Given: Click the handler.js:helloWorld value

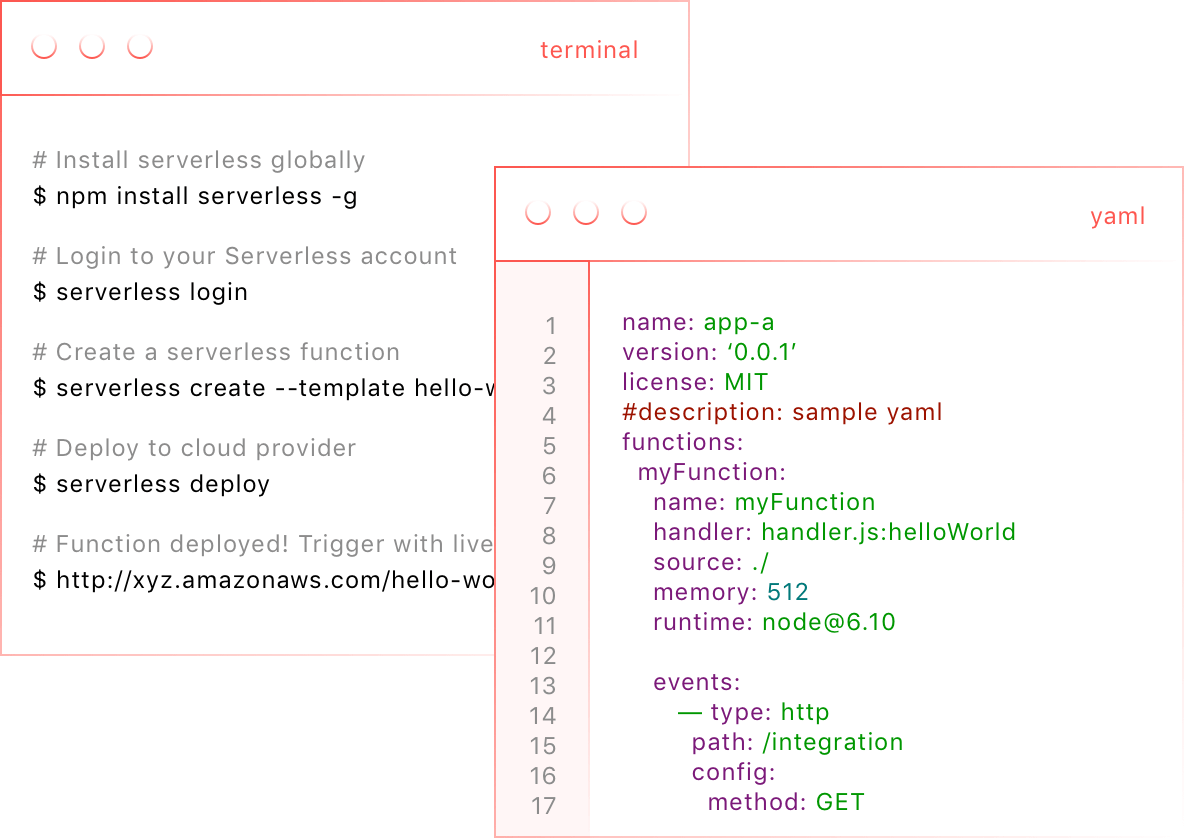Looking at the screenshot, I should click(x=888, y=532).
